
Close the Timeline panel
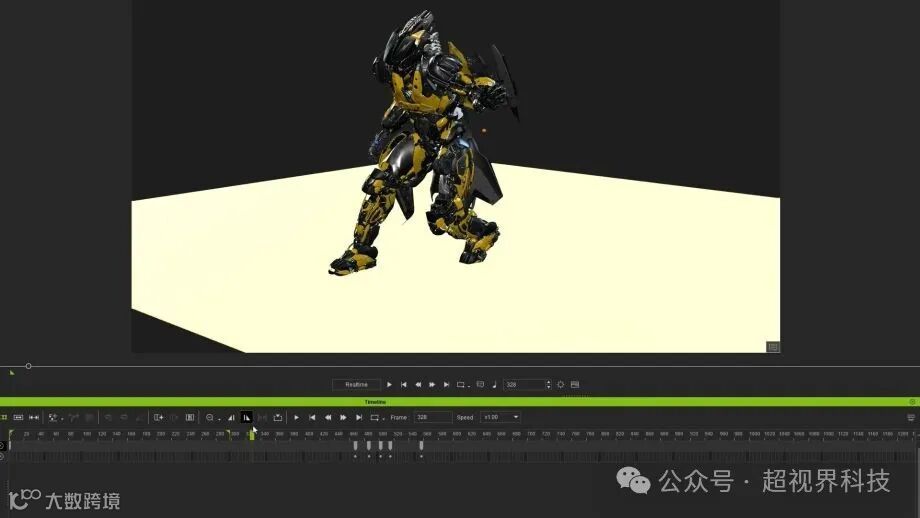pos(912,402)
